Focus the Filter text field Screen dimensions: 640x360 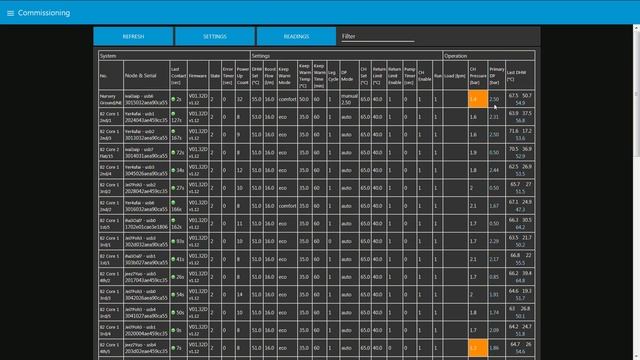click(378, 36)
